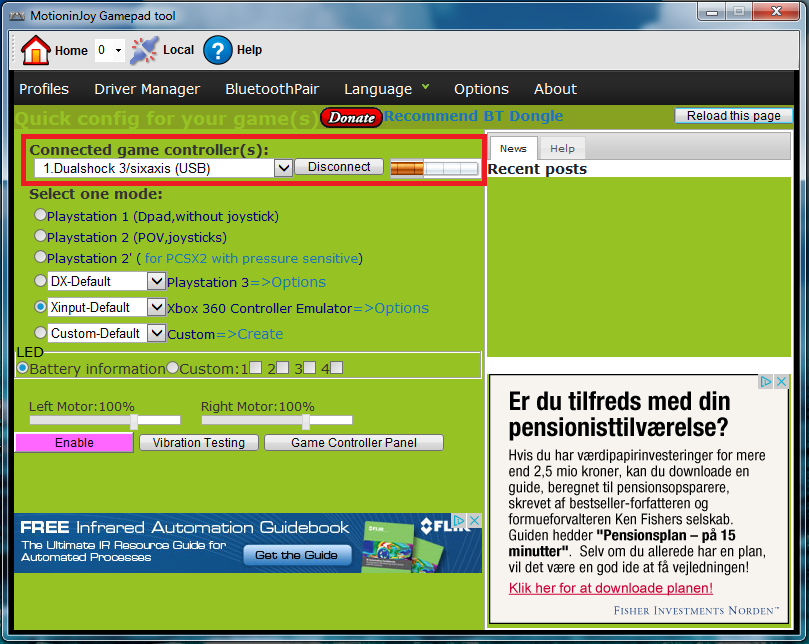Select Playstation 2 (POV, joysticks) mode

[40, 236]
